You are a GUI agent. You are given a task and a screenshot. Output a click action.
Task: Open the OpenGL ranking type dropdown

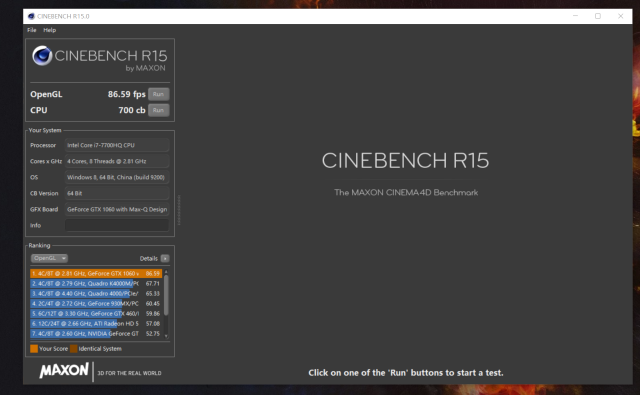[x=49, y=258]
